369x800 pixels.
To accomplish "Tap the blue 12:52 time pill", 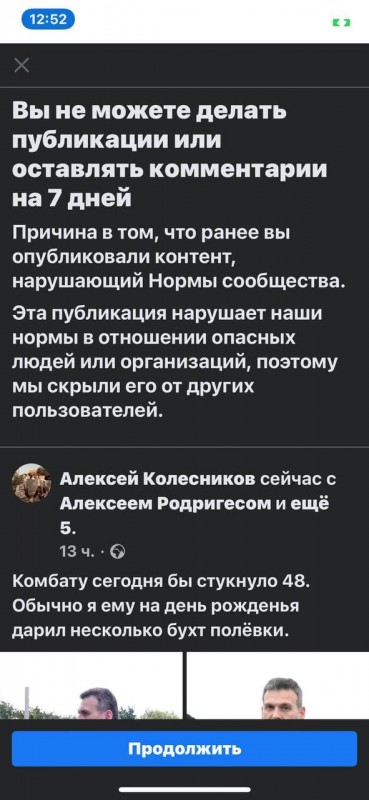I will pyautogui.click(x=48, y=20).
